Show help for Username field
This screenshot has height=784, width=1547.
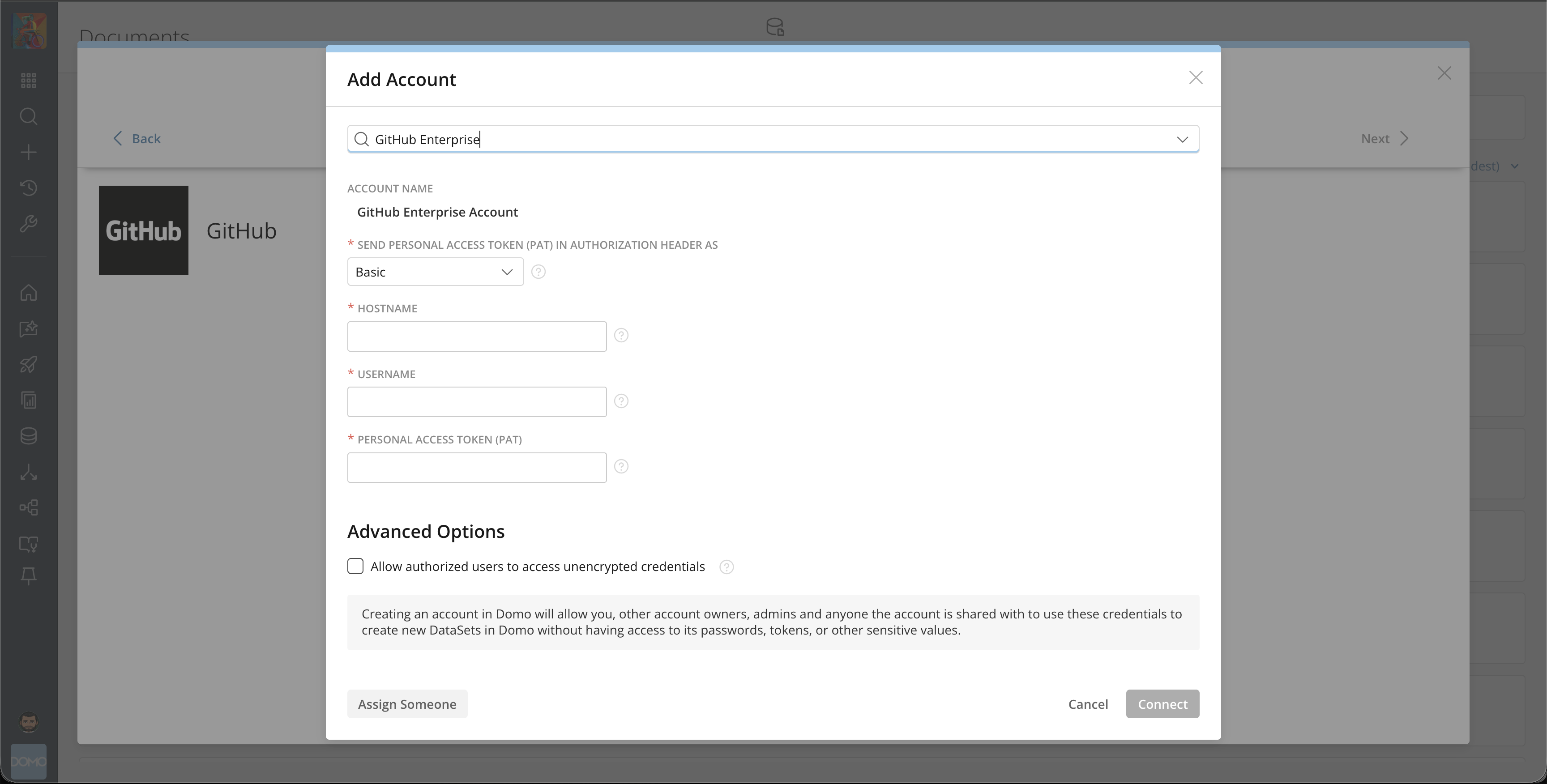pyautogui.click(x=622, y=401)
